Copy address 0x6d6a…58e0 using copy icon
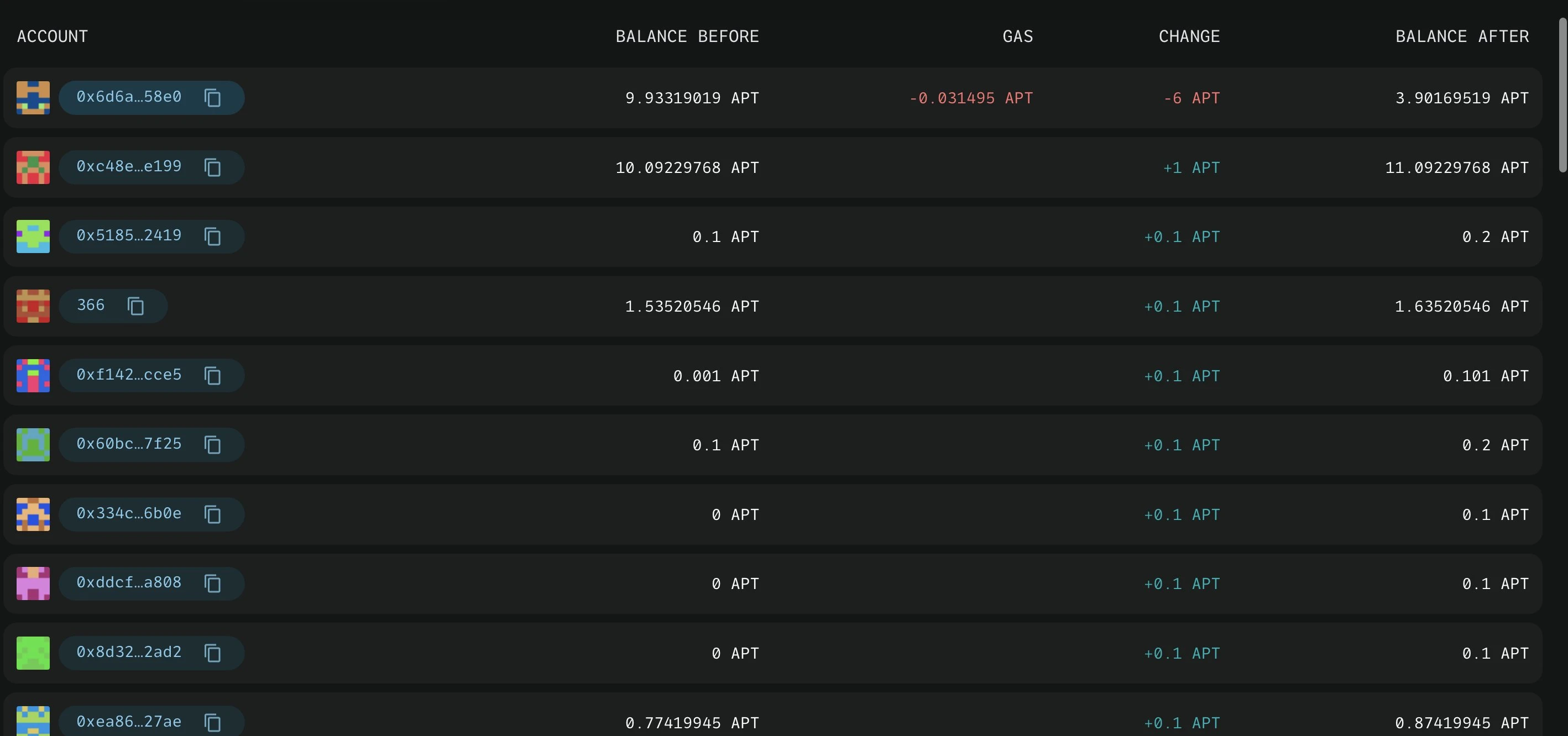The image size is (1568, 736). click(212, 98)
